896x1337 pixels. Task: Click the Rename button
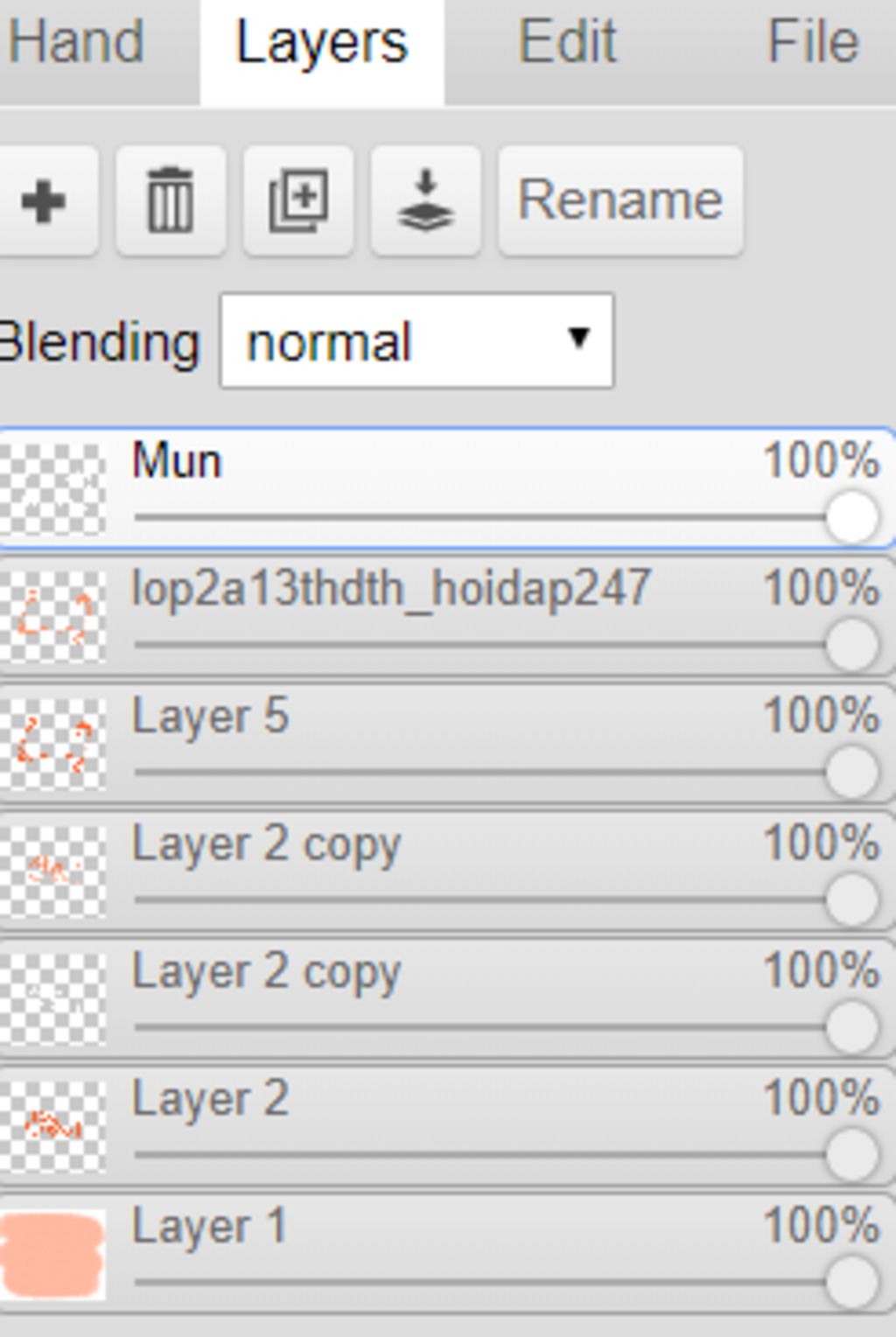[620, 201]
